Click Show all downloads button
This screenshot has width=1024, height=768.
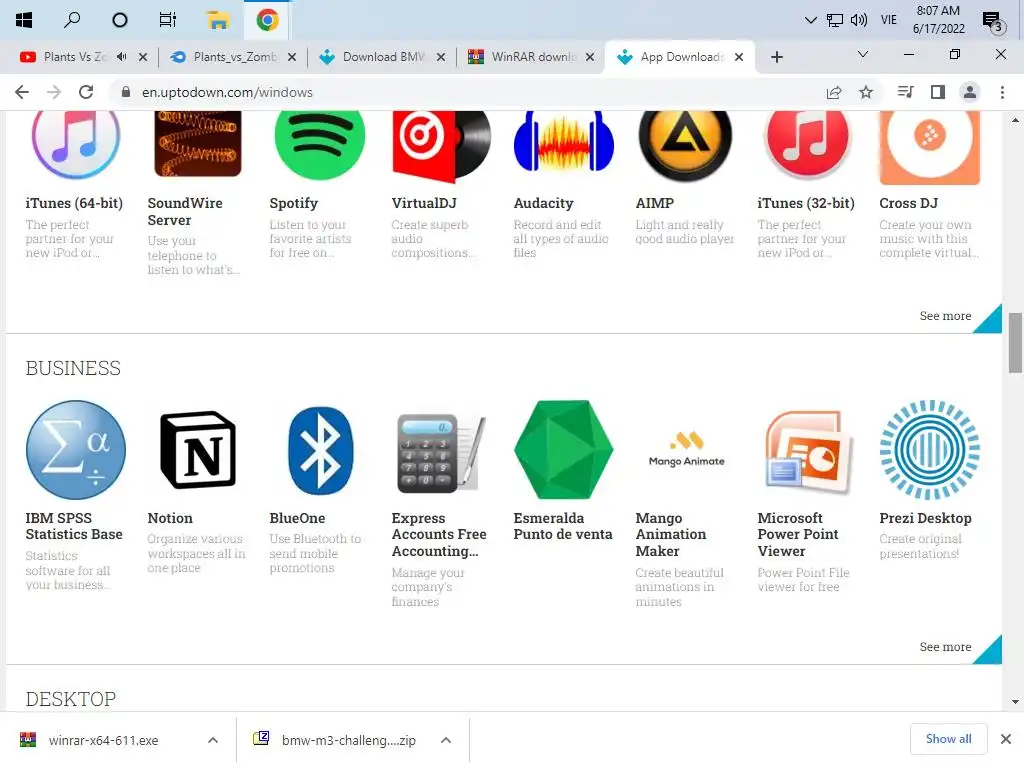[x=948, y=739]
